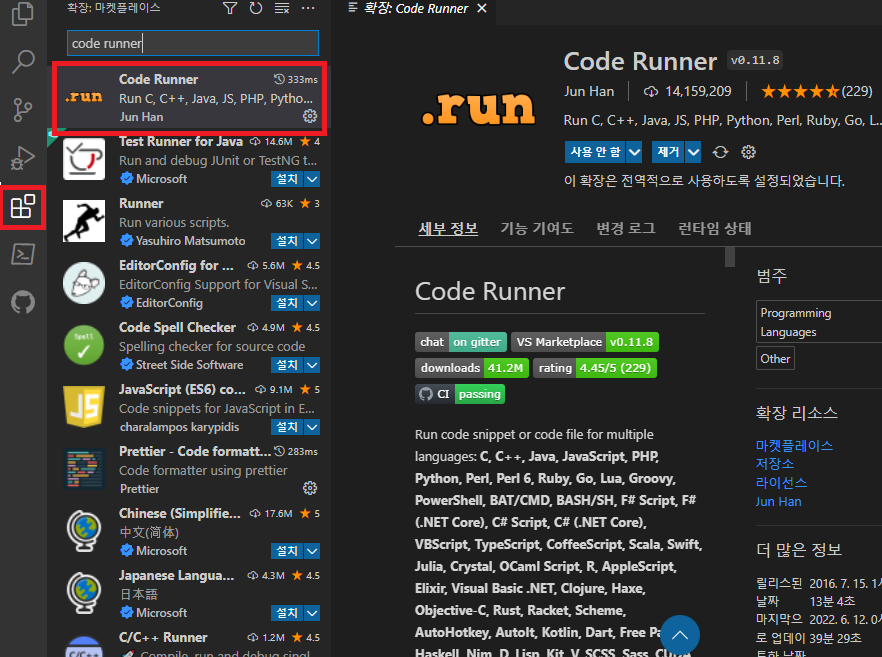Image resolution: width=882 pixels, height=657 pixels.
Task: Expand install options for Runner extension
Action: tap(312, 241)
